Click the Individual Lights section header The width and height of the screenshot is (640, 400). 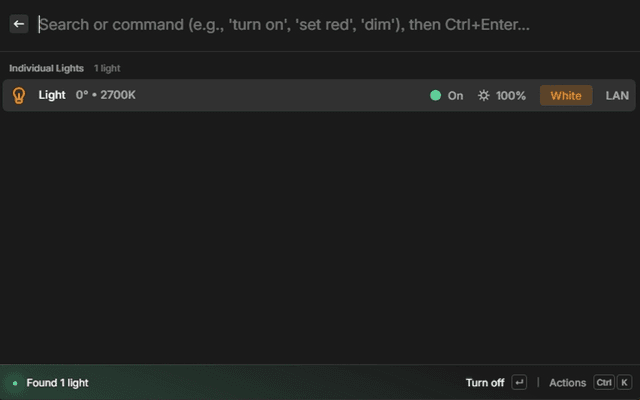[x=47, y=68]
